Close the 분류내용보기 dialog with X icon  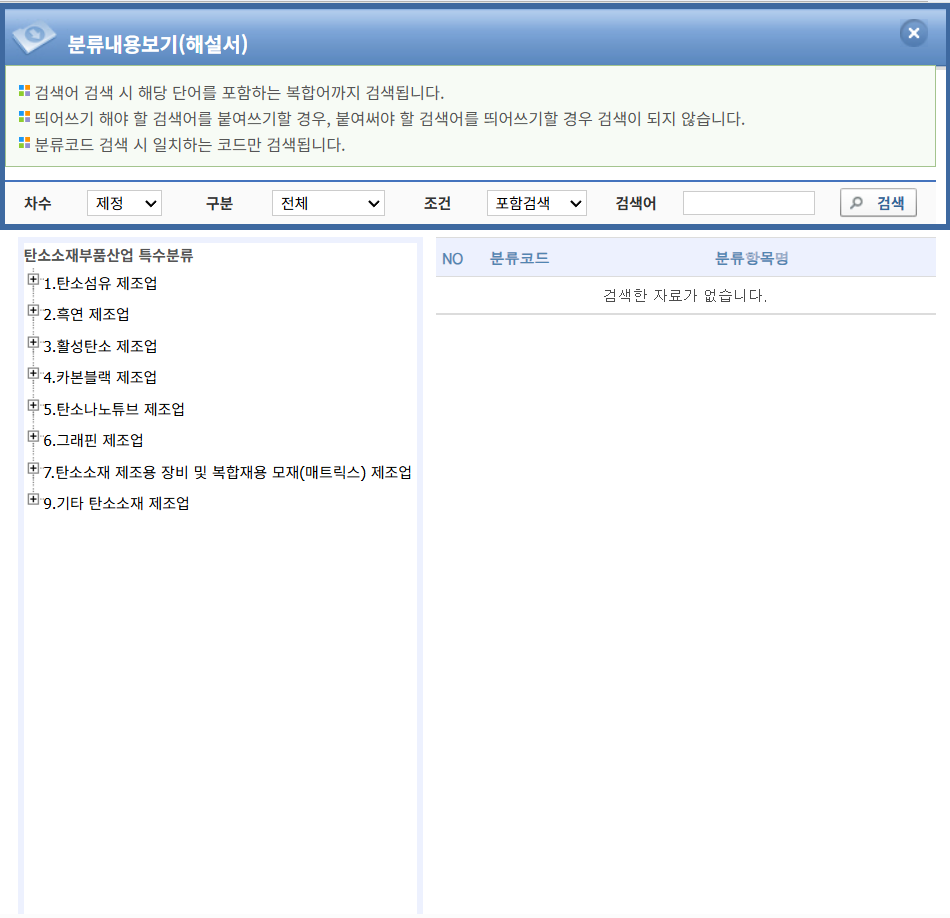pyautogui.click(x=913, y=33)
